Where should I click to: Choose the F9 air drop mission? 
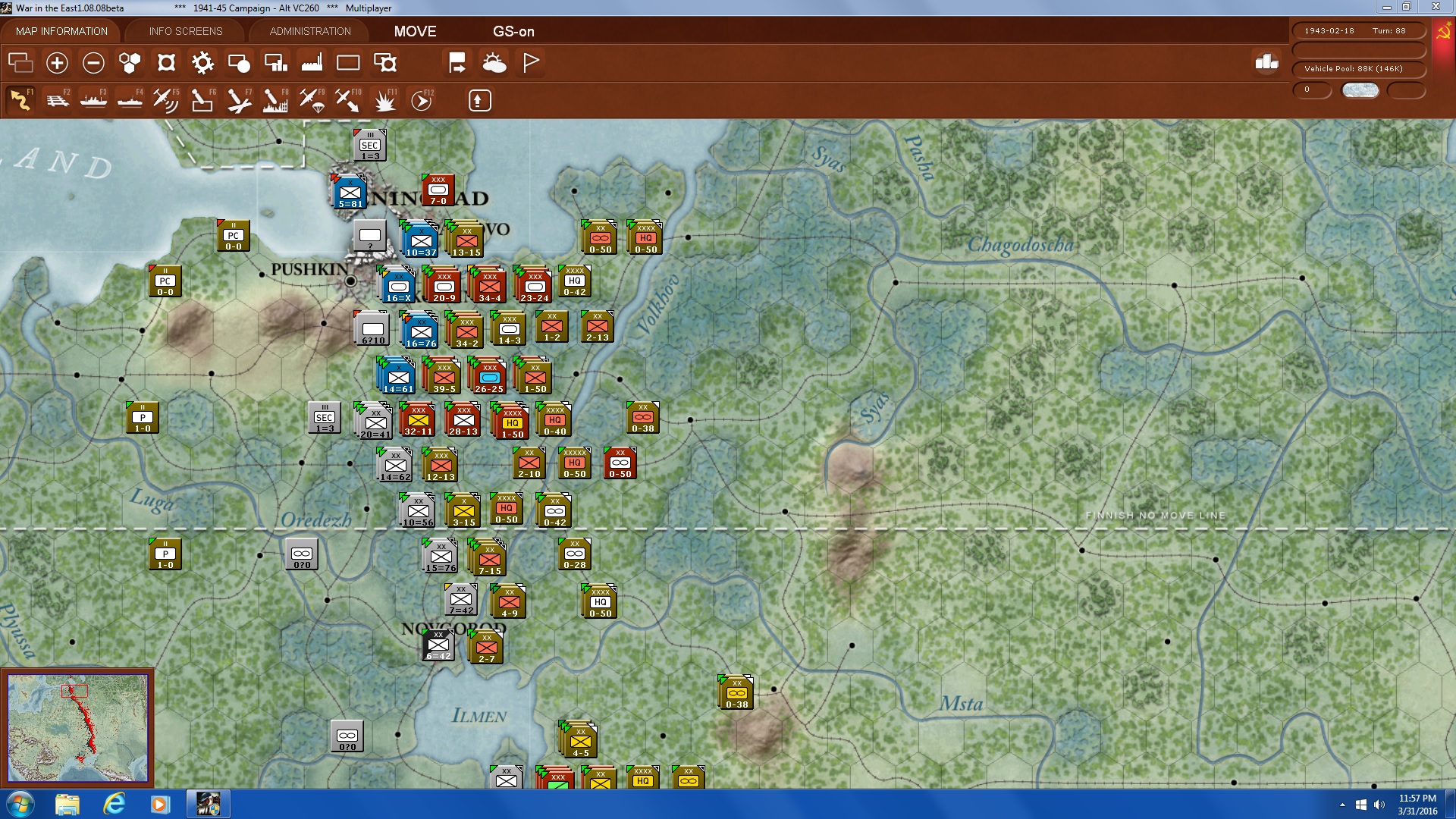tap(311, 99)
